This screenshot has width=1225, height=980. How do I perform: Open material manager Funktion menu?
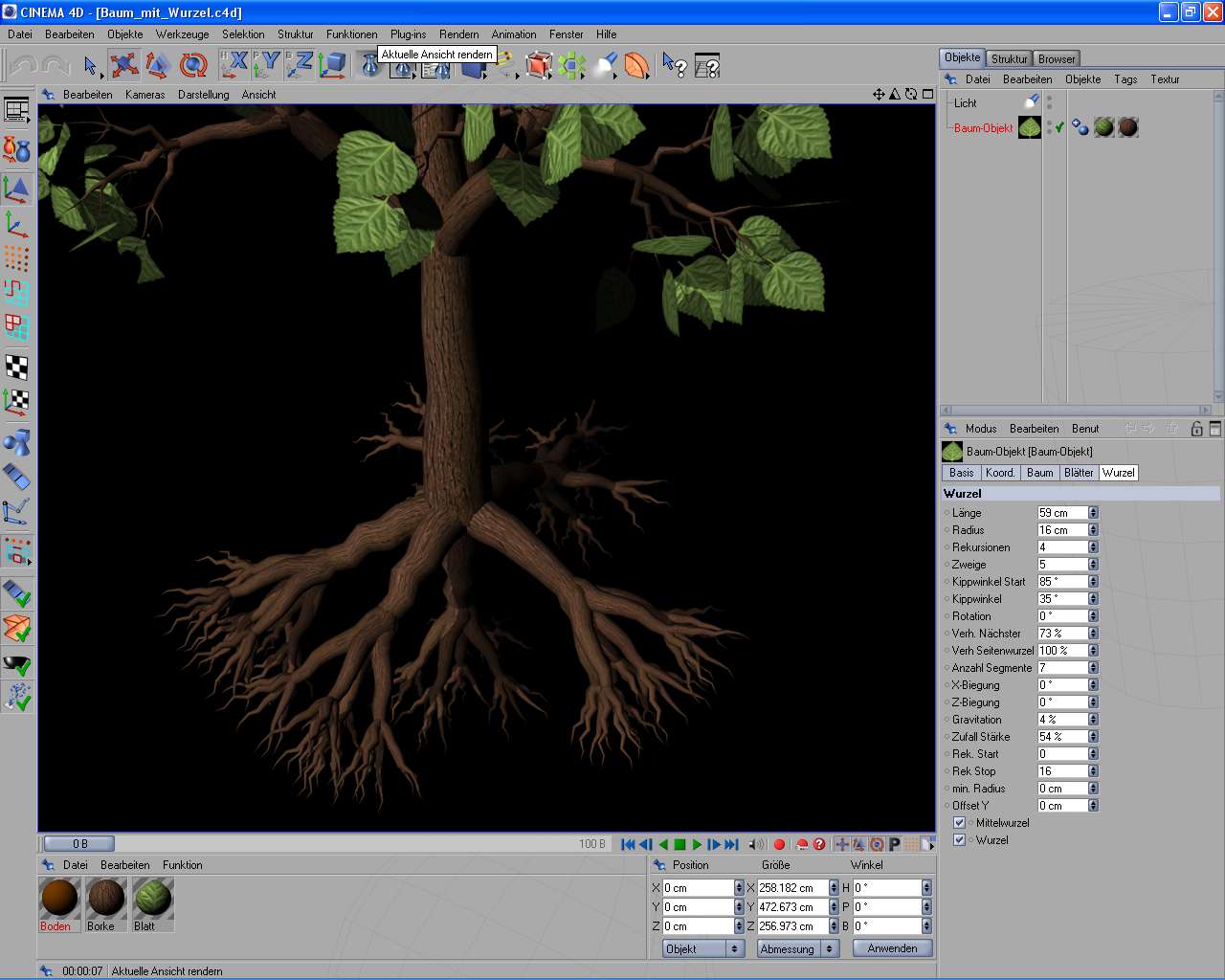[x=183, y=865]
